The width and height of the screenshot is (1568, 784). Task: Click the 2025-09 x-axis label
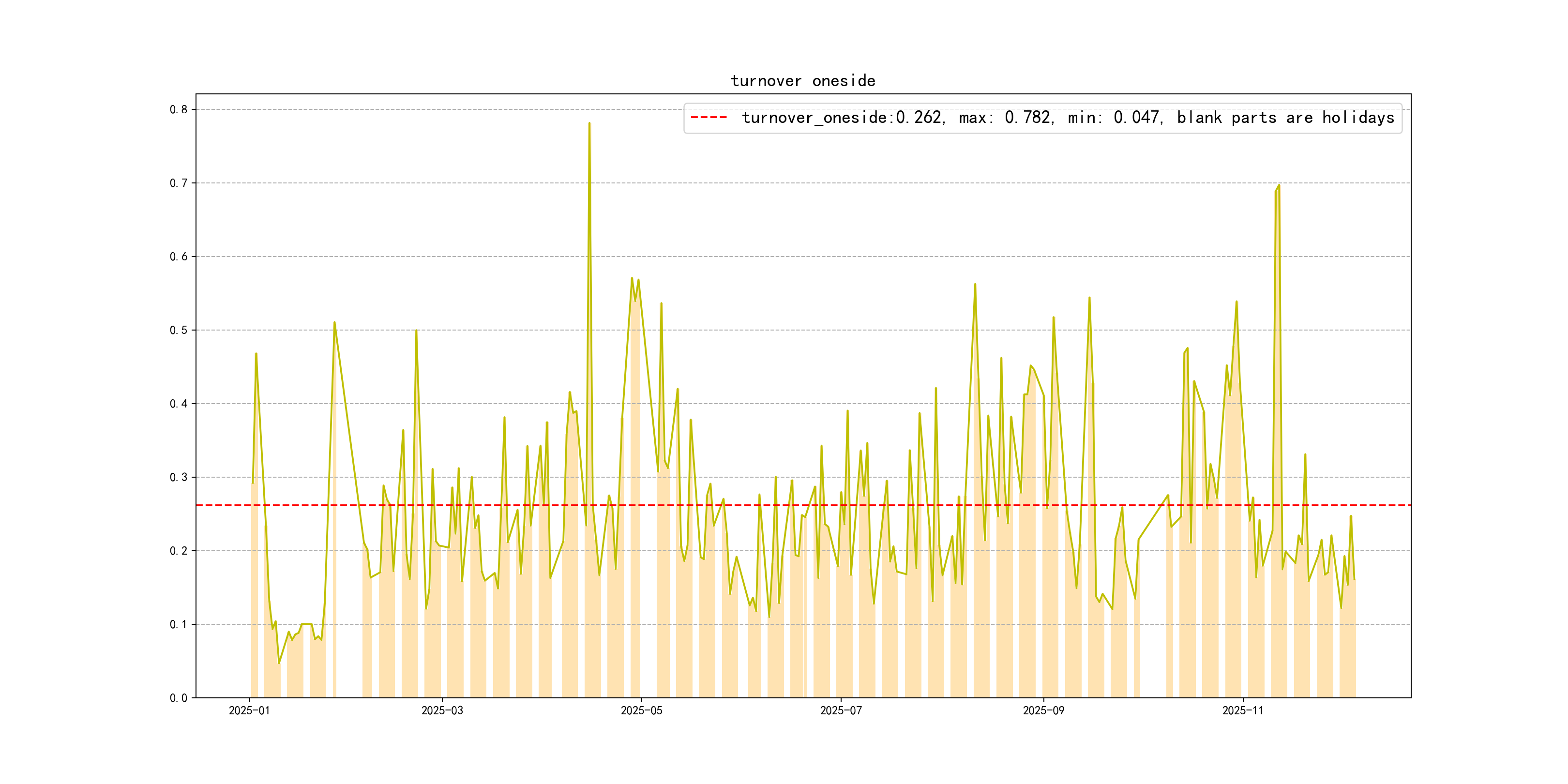(x=1043, y=710)
